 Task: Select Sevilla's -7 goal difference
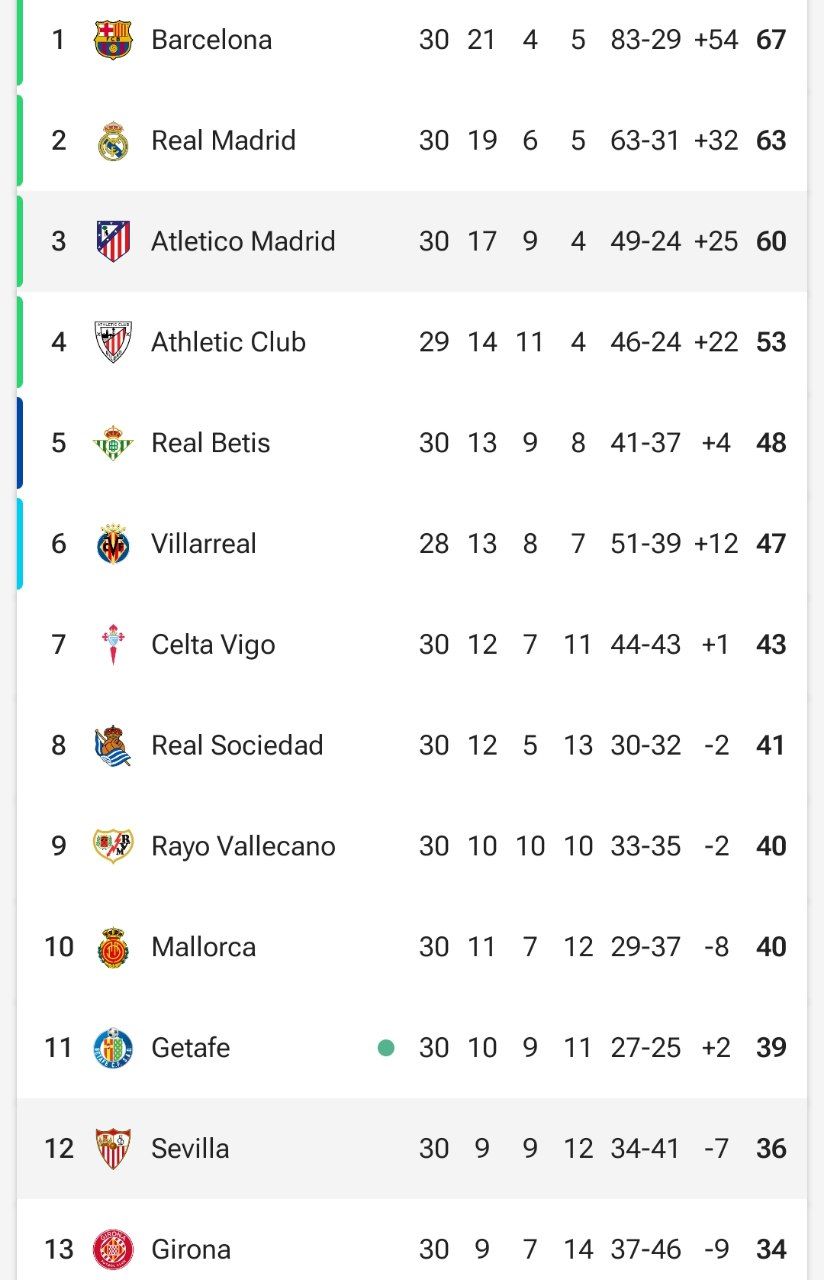[716, 1149]
